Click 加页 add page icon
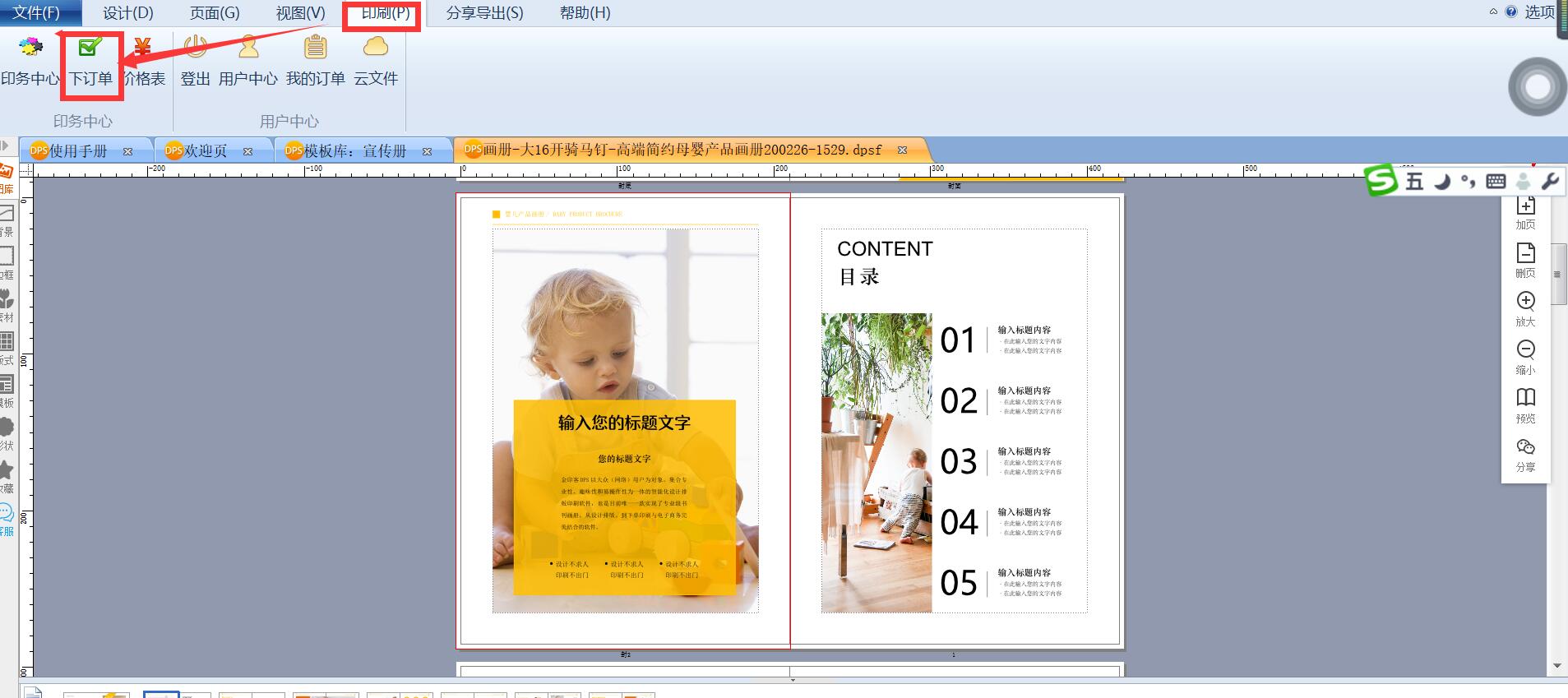Image resolution: width=1568 pixels, height=698 pixels. click(x=1525, y=212)
